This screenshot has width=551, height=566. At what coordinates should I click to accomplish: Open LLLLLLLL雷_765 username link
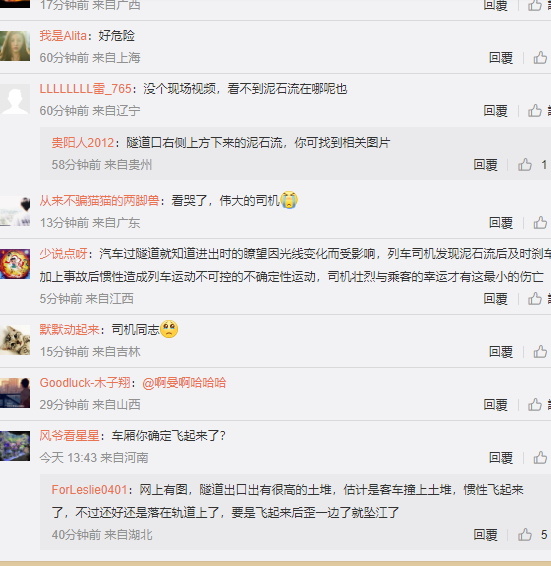pyautogui.click(x=86, y=89)
